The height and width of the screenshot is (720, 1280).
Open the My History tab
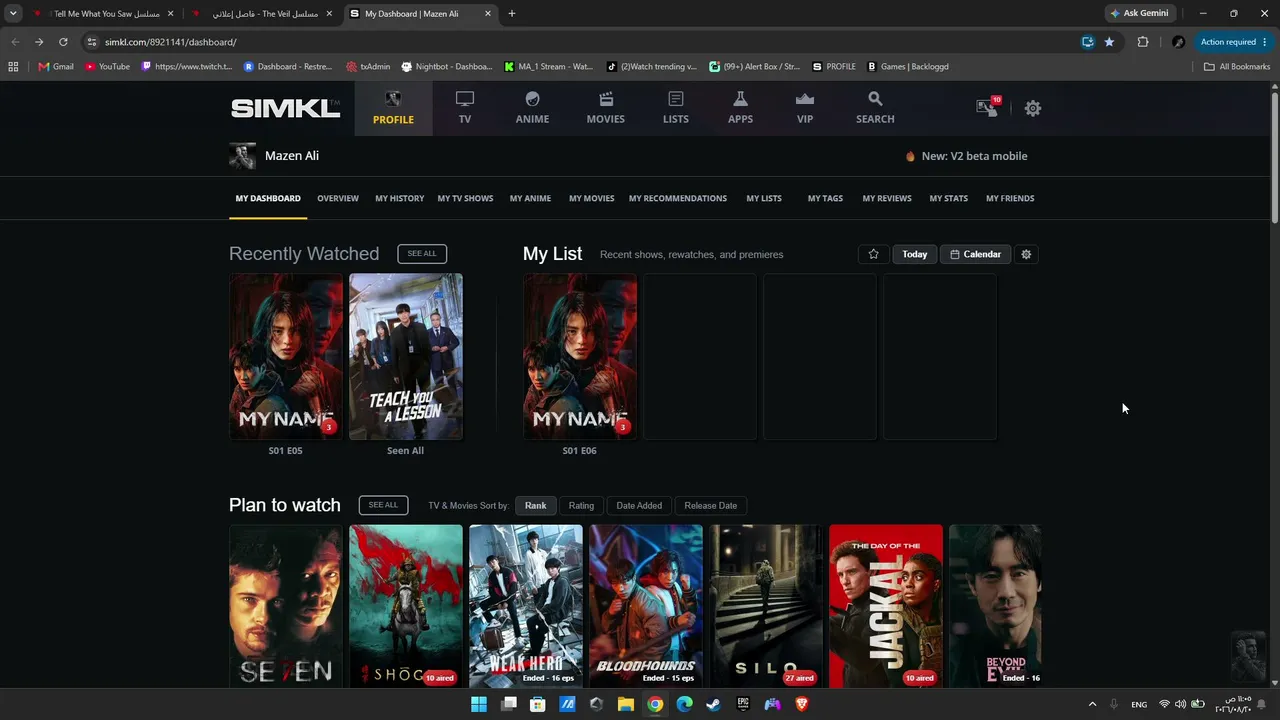[x=400, y=198]
